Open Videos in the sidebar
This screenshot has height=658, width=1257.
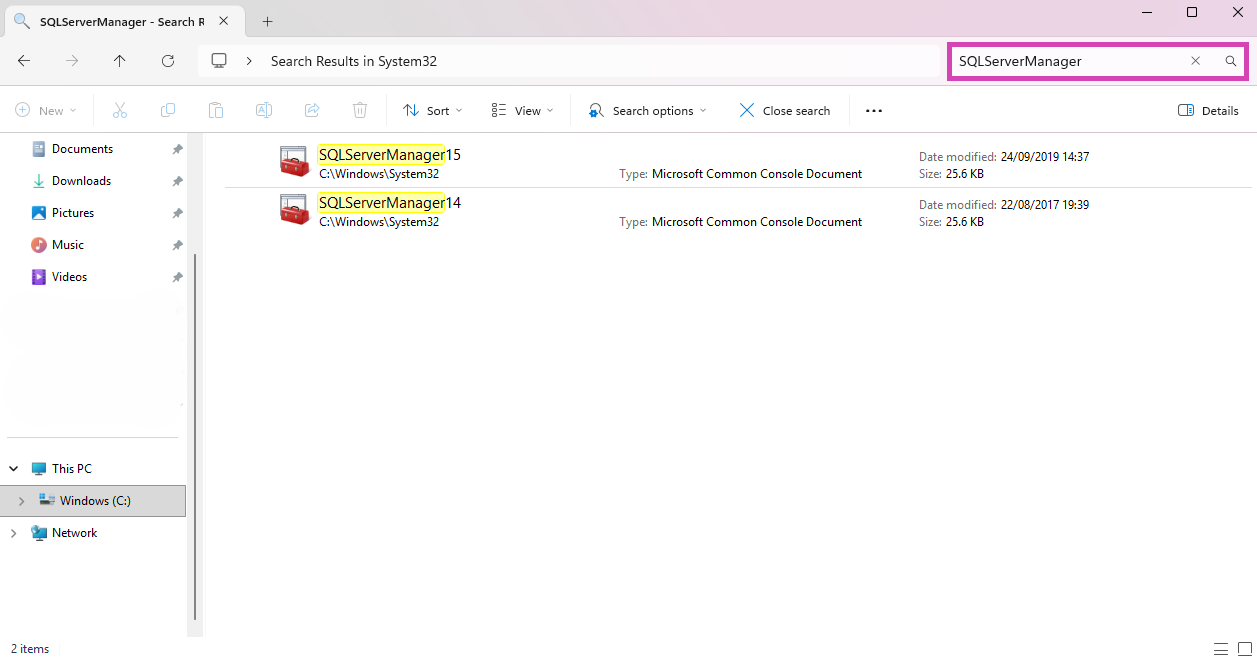(x=69, y=277)
